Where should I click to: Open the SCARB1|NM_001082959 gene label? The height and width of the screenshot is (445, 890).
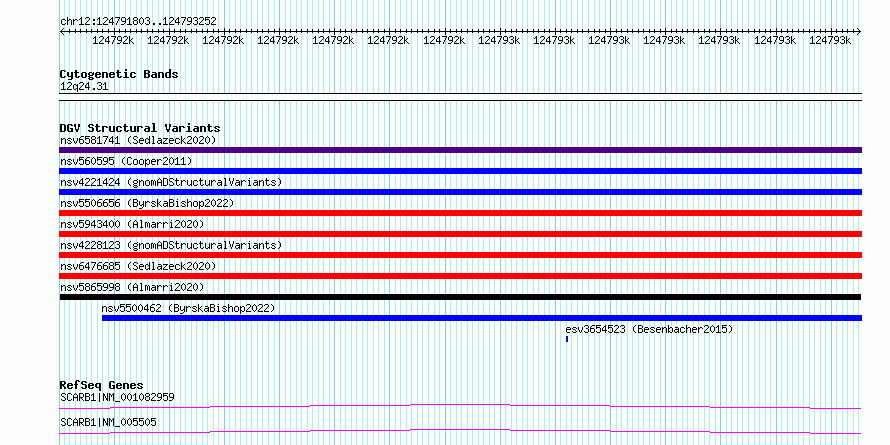point(117,397)
